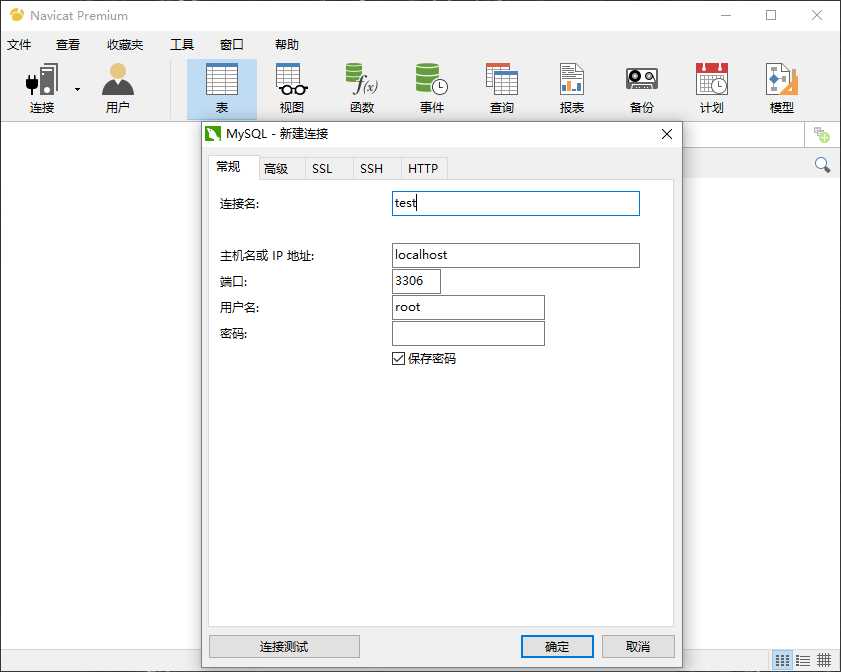The height and width of the screenshot is (672, 841).
Task: Click the 连接 (Connection) toolbar icon
Action: 42,88
